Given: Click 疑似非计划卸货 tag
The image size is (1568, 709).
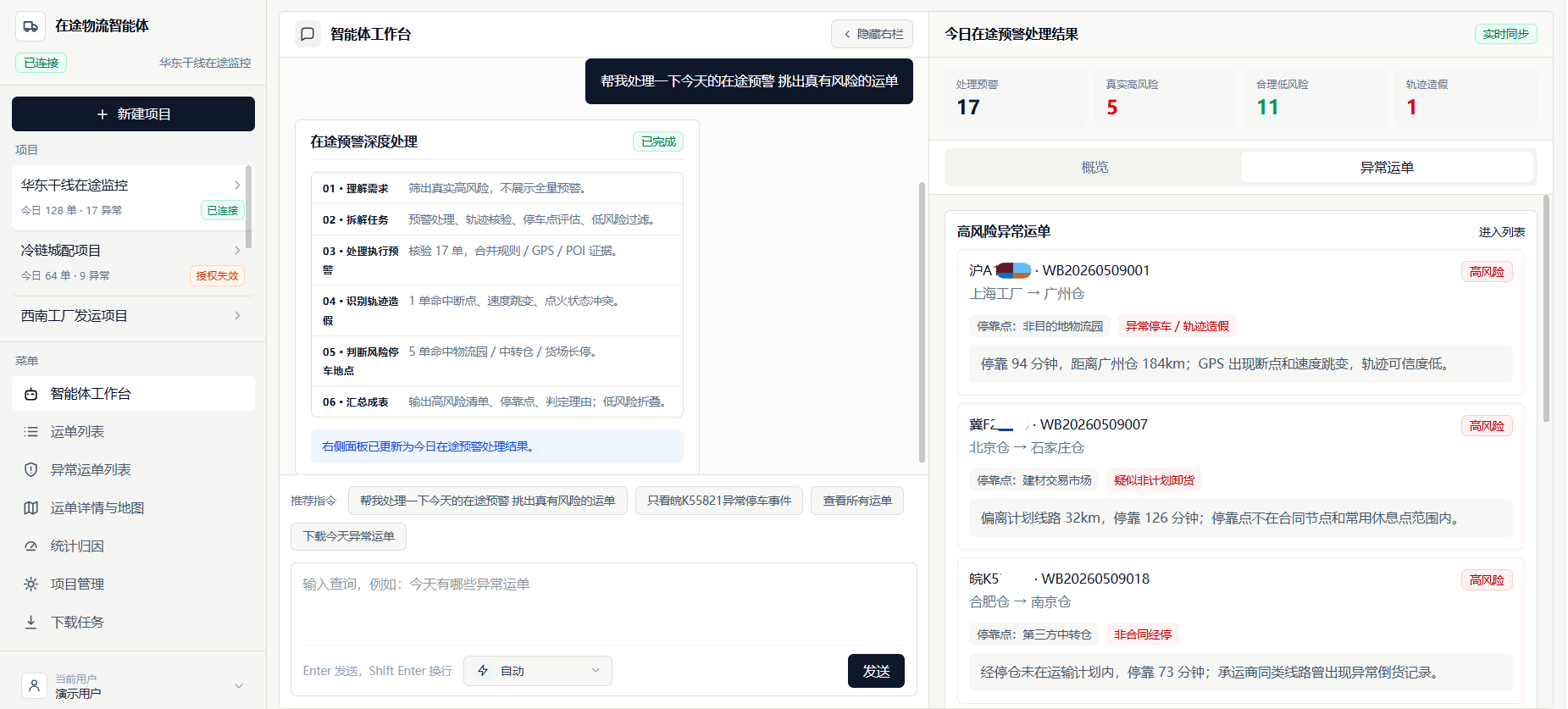Looking at the screenshot, I should coord(1154,480).
